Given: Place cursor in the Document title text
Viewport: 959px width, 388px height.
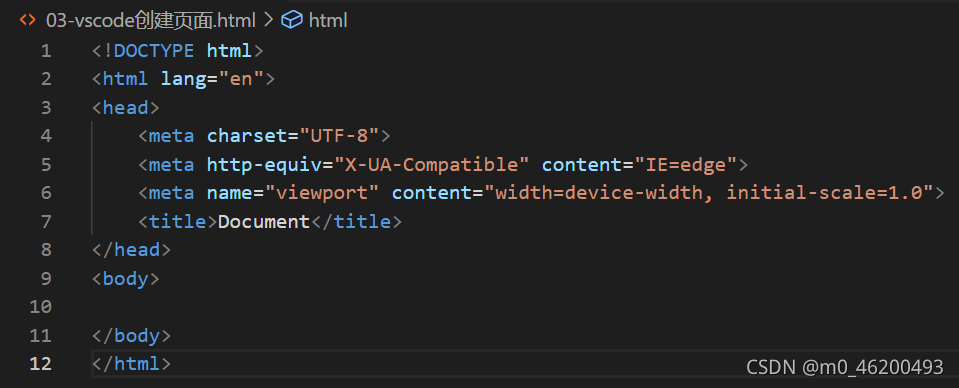Looking at the screenshot, I should (x=264, y=222).
